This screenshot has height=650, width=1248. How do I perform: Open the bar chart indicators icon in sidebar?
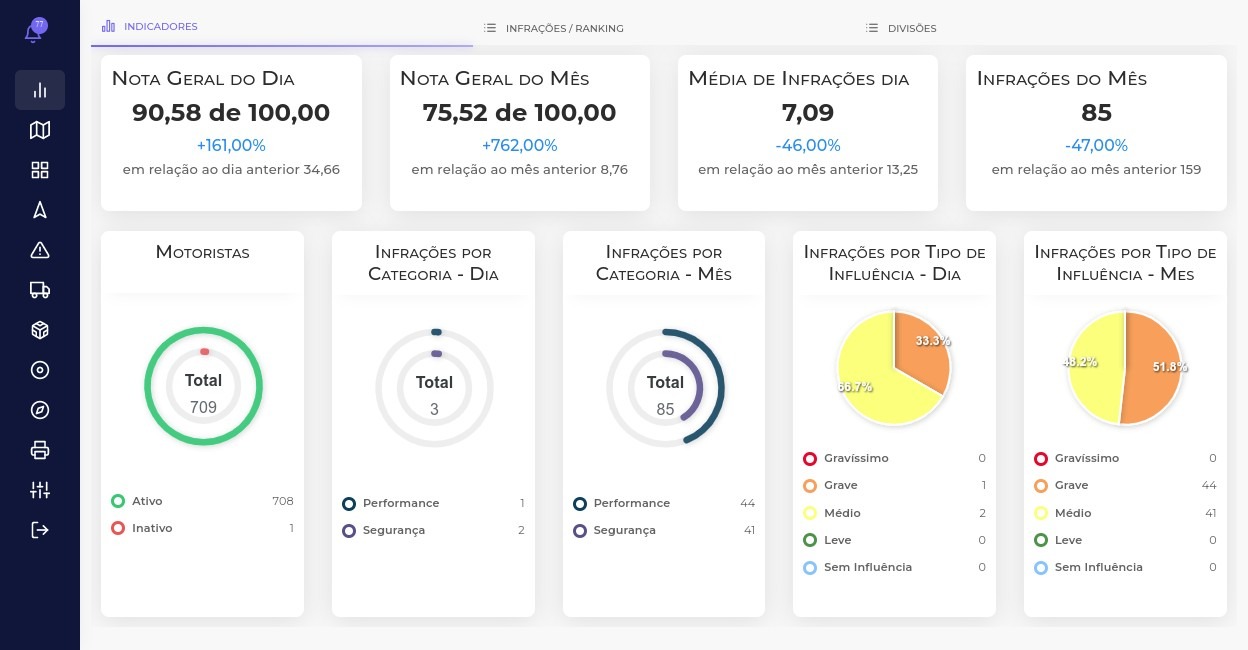(x=40, y=90)
